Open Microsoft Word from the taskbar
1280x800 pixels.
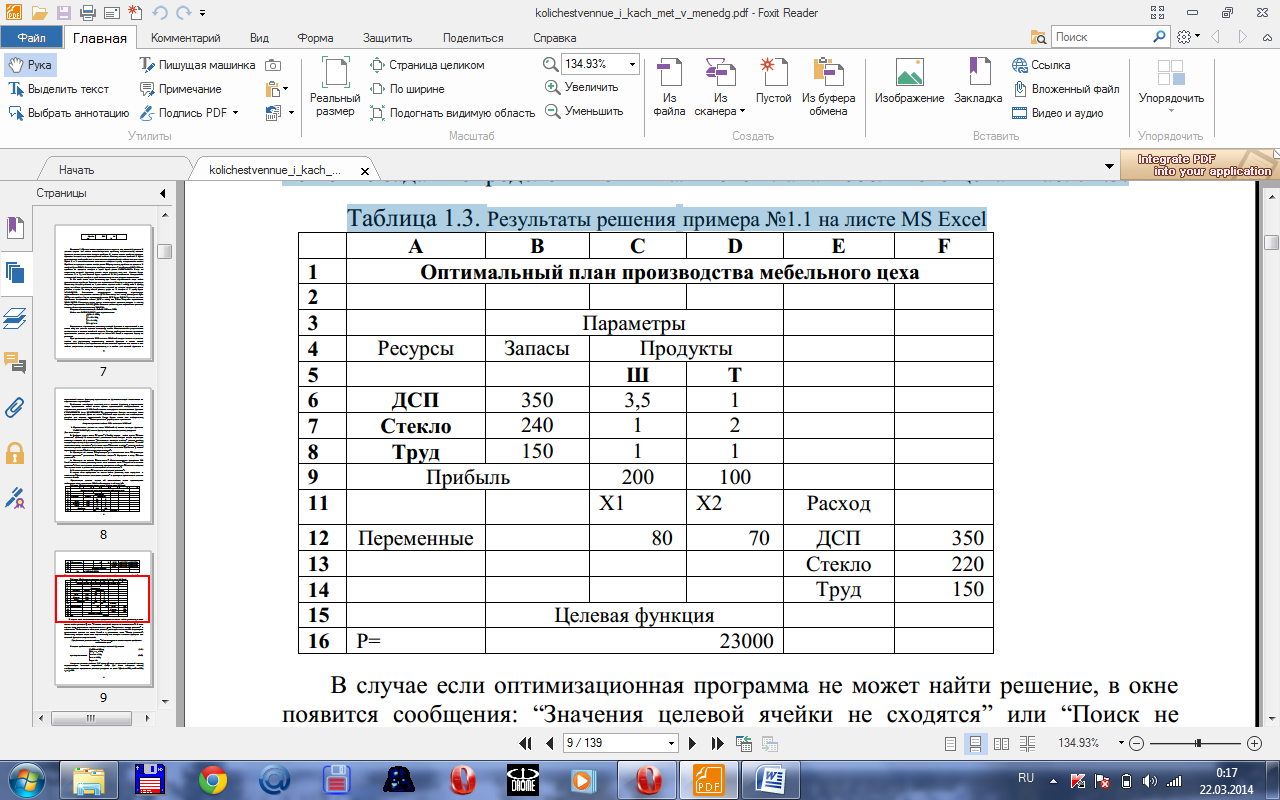point(771,779)
